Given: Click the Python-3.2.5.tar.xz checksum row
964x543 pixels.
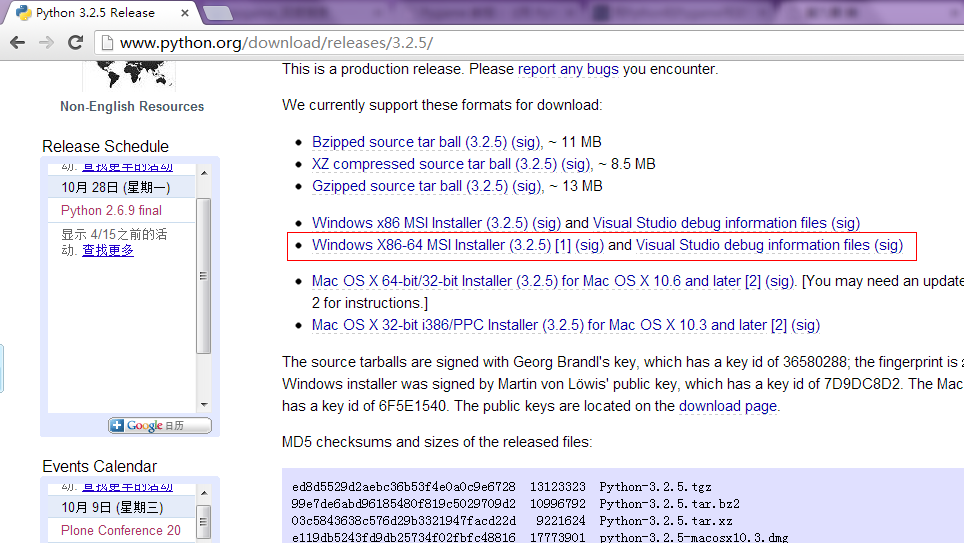Looking at the screenshot, I should point(512,521).
